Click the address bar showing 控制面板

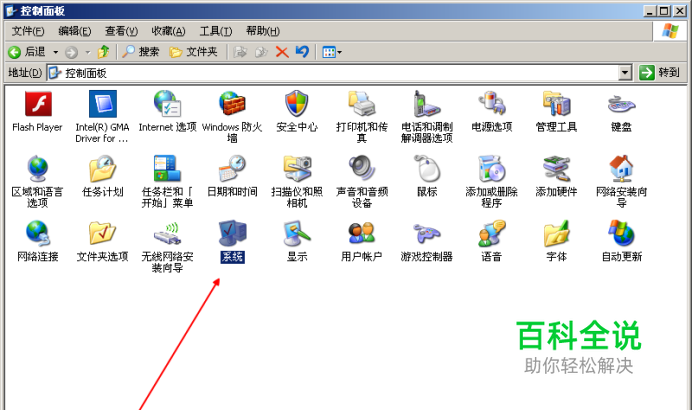334,73
